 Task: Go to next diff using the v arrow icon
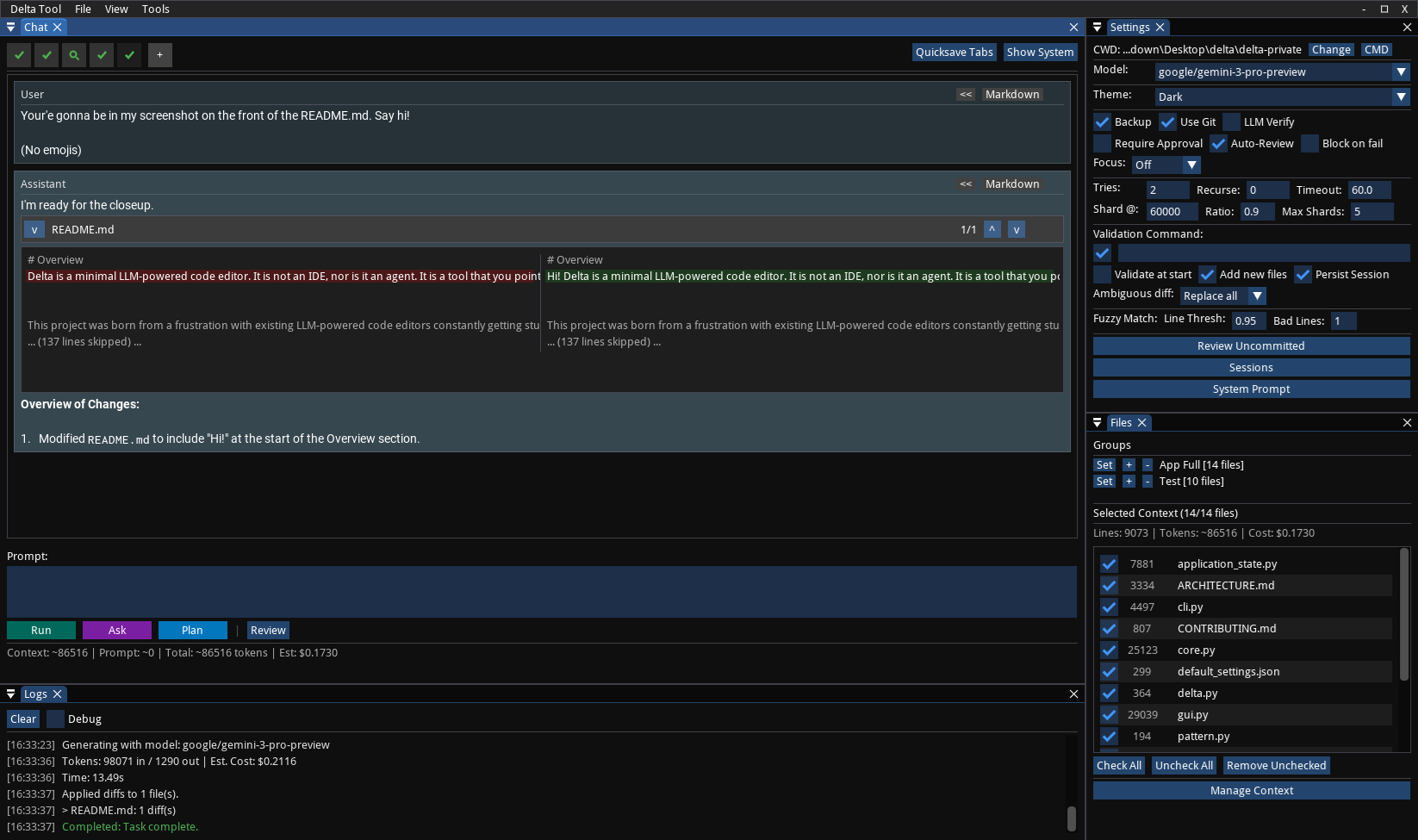(1017, 229)
